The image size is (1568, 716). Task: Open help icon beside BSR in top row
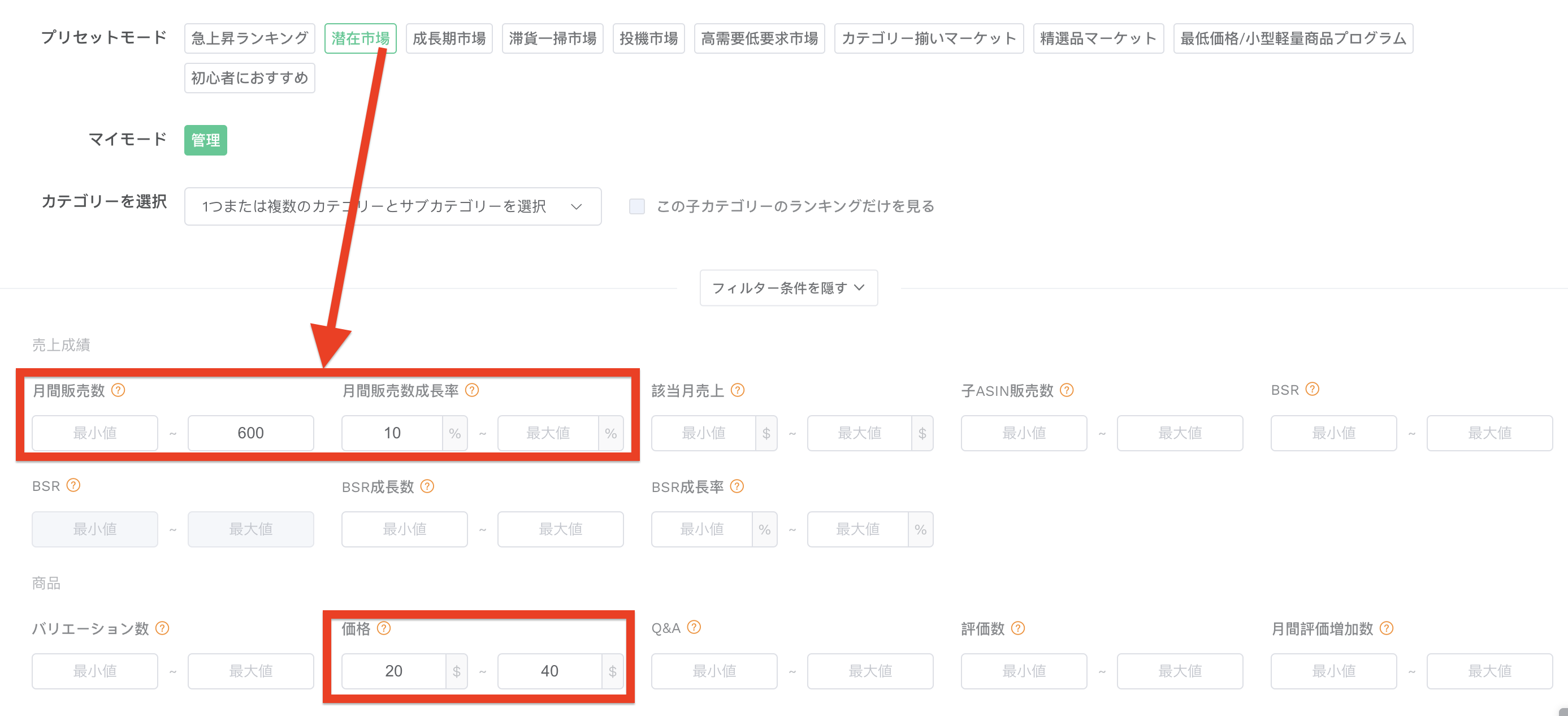click(1313, 389)
